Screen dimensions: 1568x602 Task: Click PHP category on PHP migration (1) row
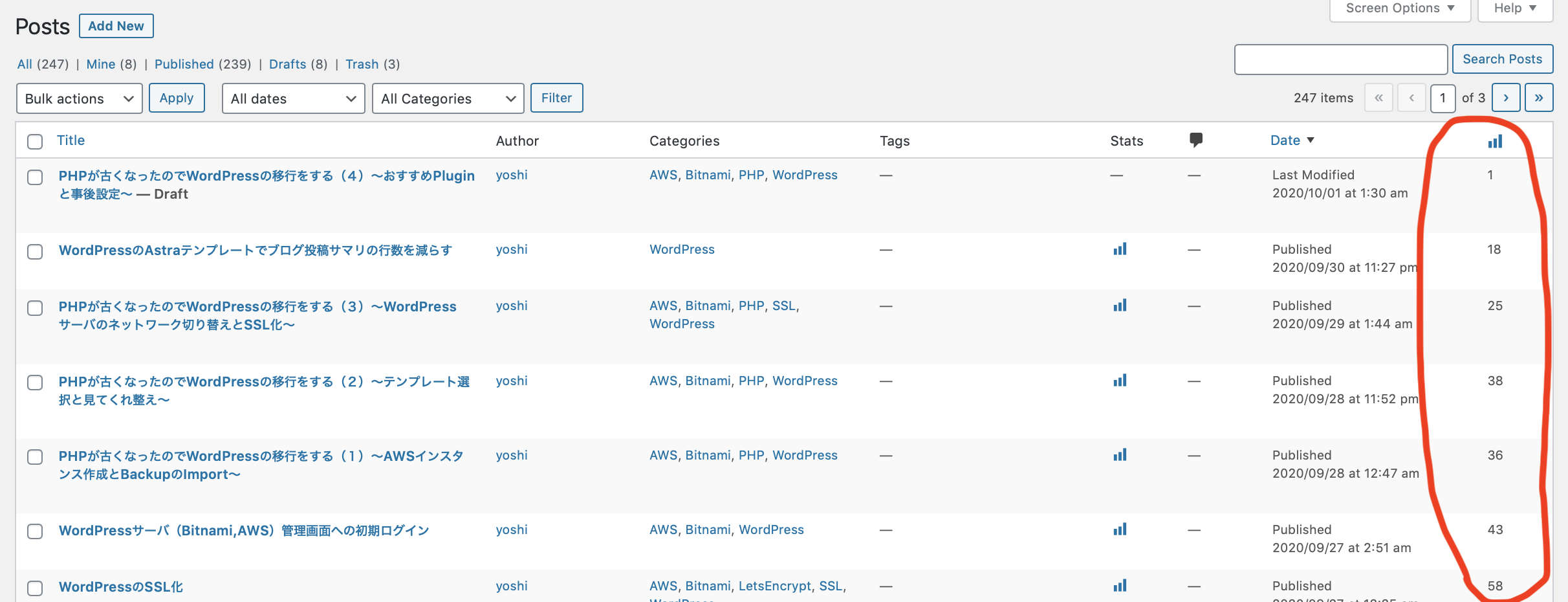[x=751, y=455]
